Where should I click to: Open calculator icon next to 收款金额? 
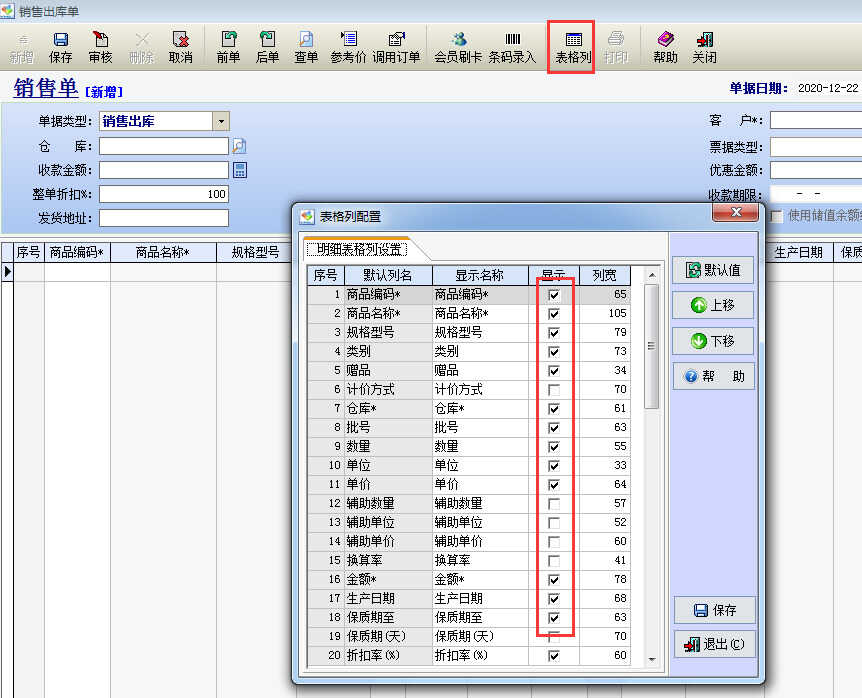pos(240,170)
